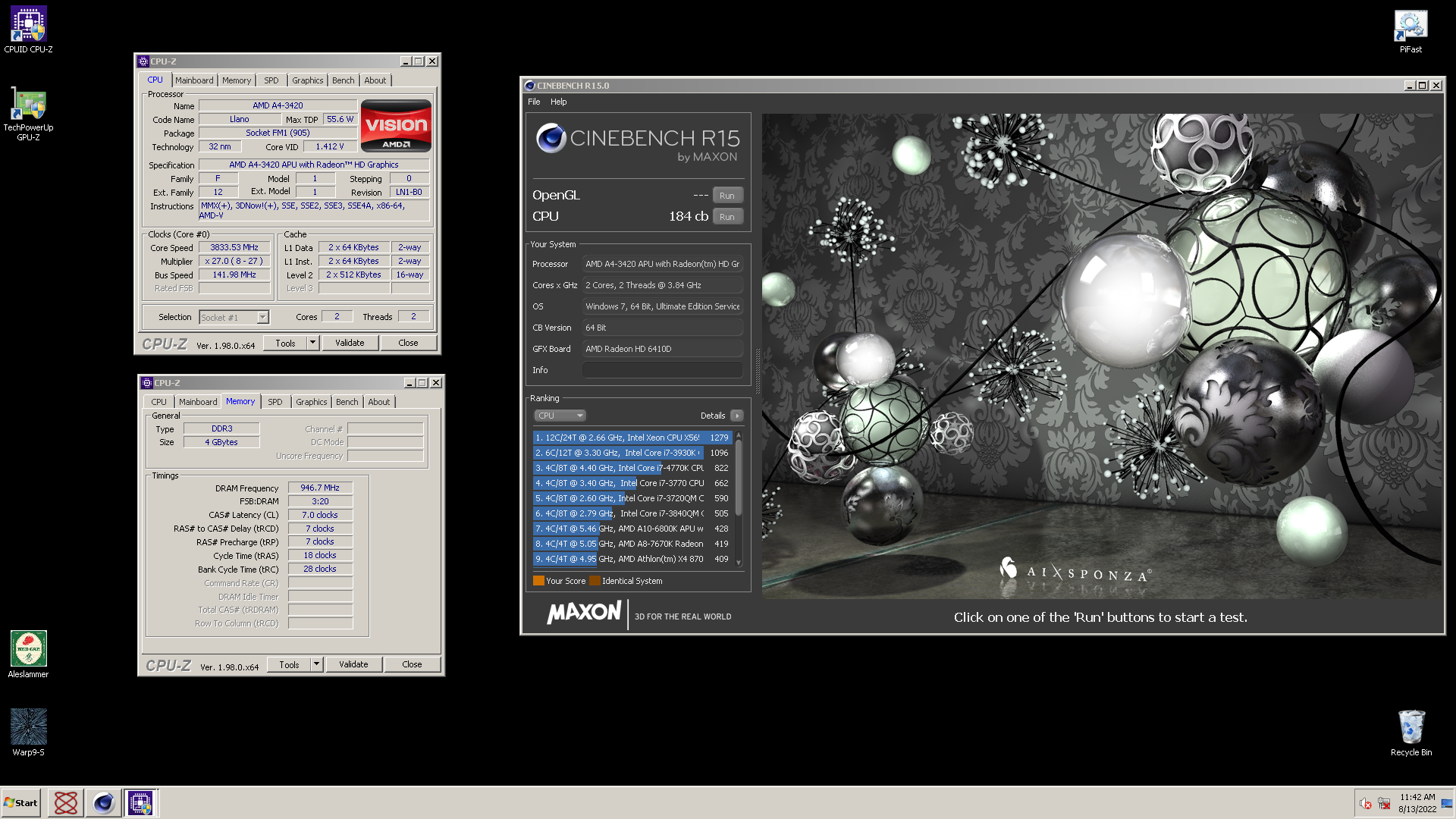Run the CPU benchmark test

click(x=727, y=217)
